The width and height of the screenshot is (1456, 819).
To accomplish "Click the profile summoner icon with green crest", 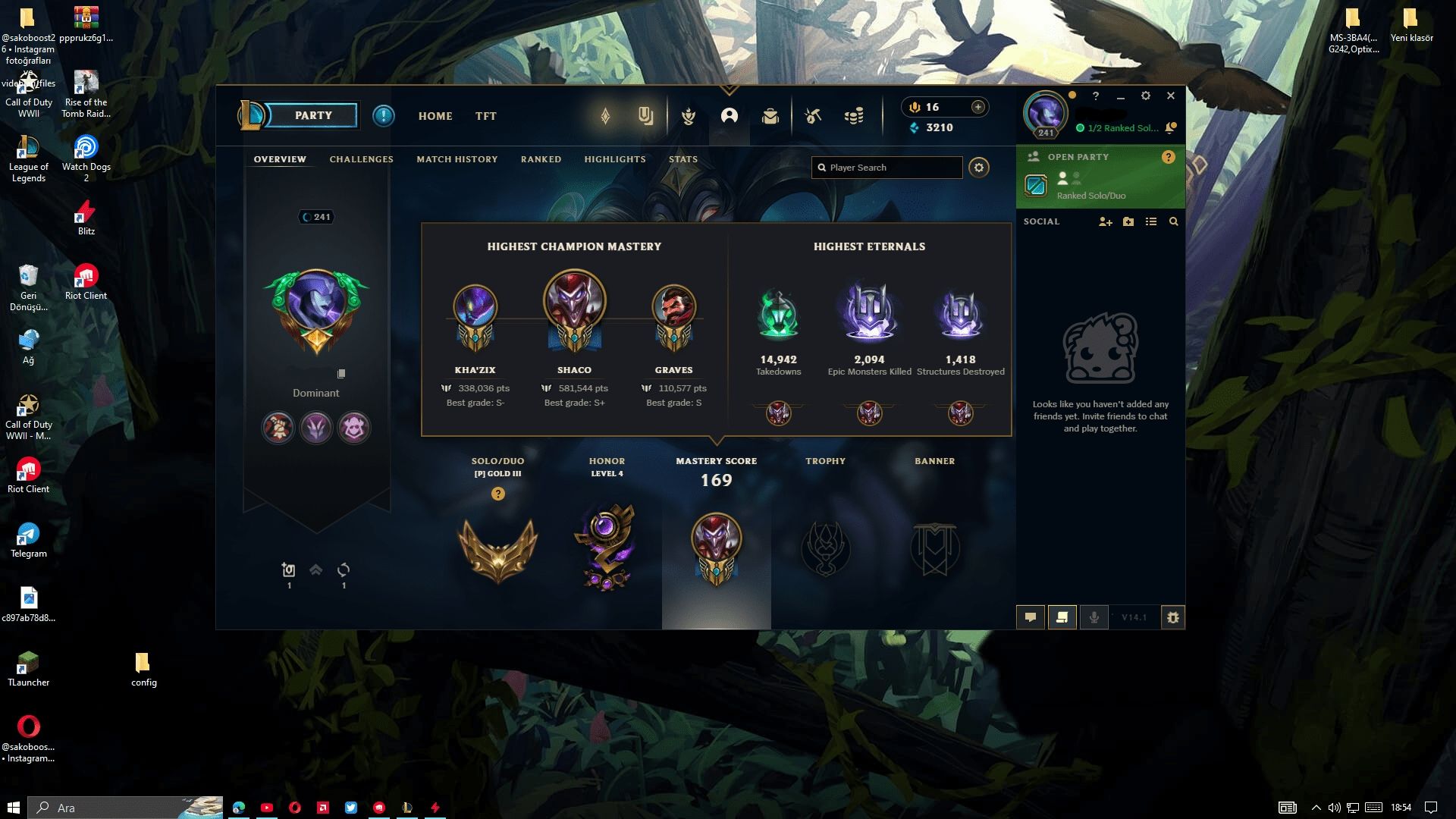I will [x=316, y=311].
